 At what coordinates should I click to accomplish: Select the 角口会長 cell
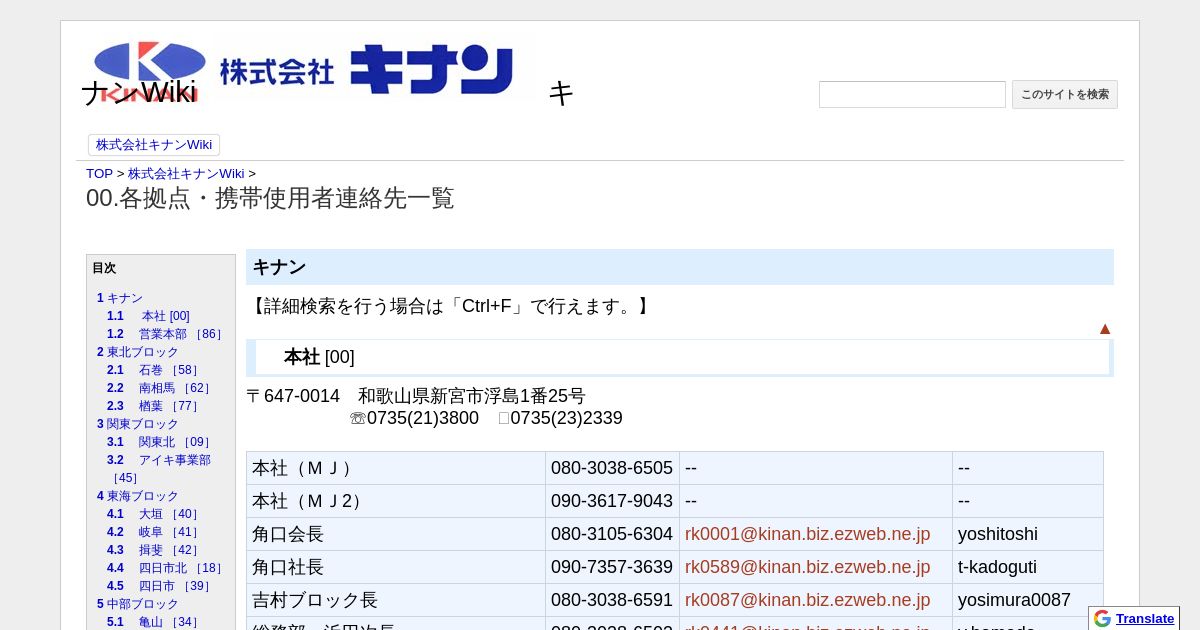396,534
